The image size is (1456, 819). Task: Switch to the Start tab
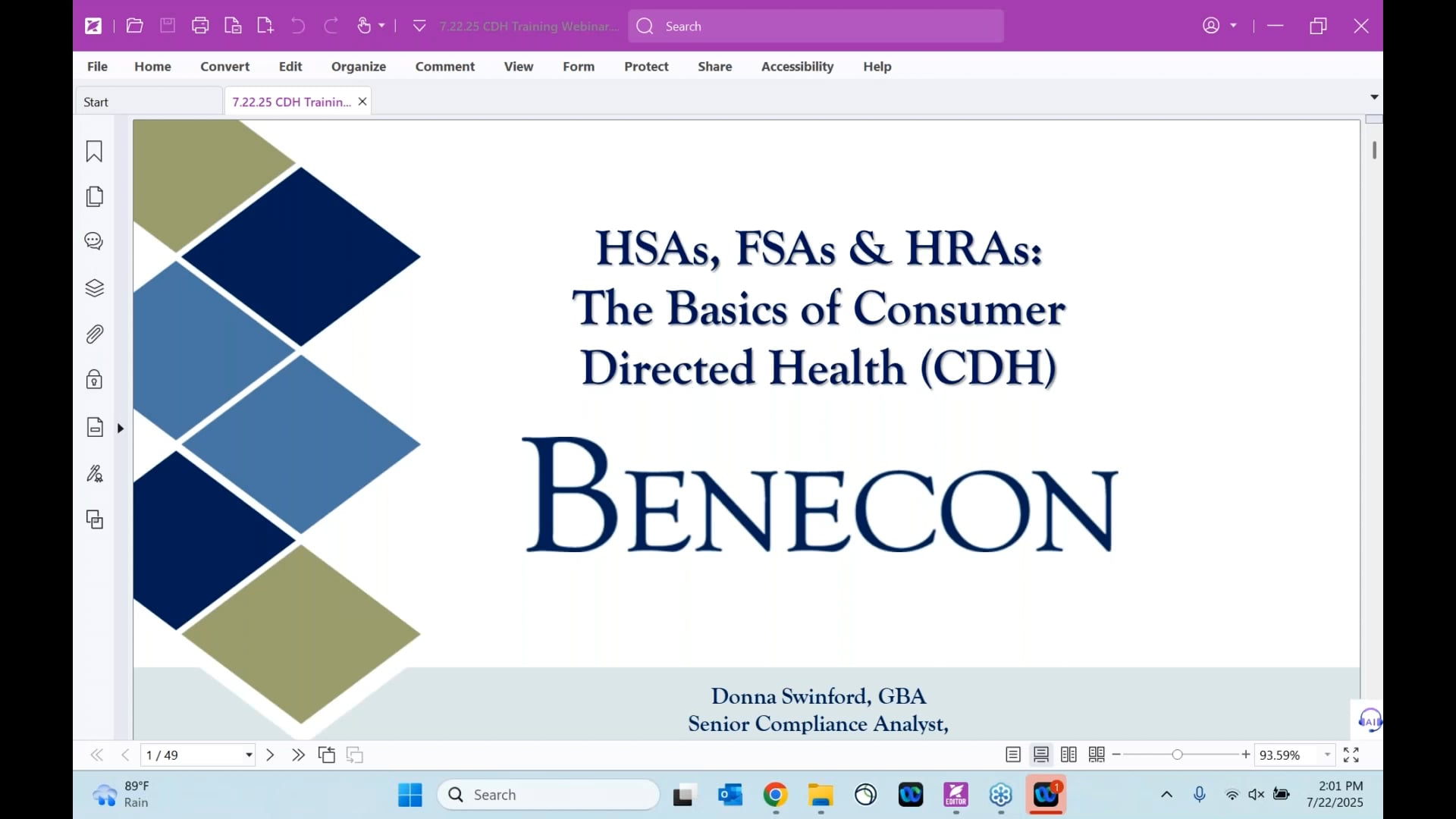click(x=96, y=102)
